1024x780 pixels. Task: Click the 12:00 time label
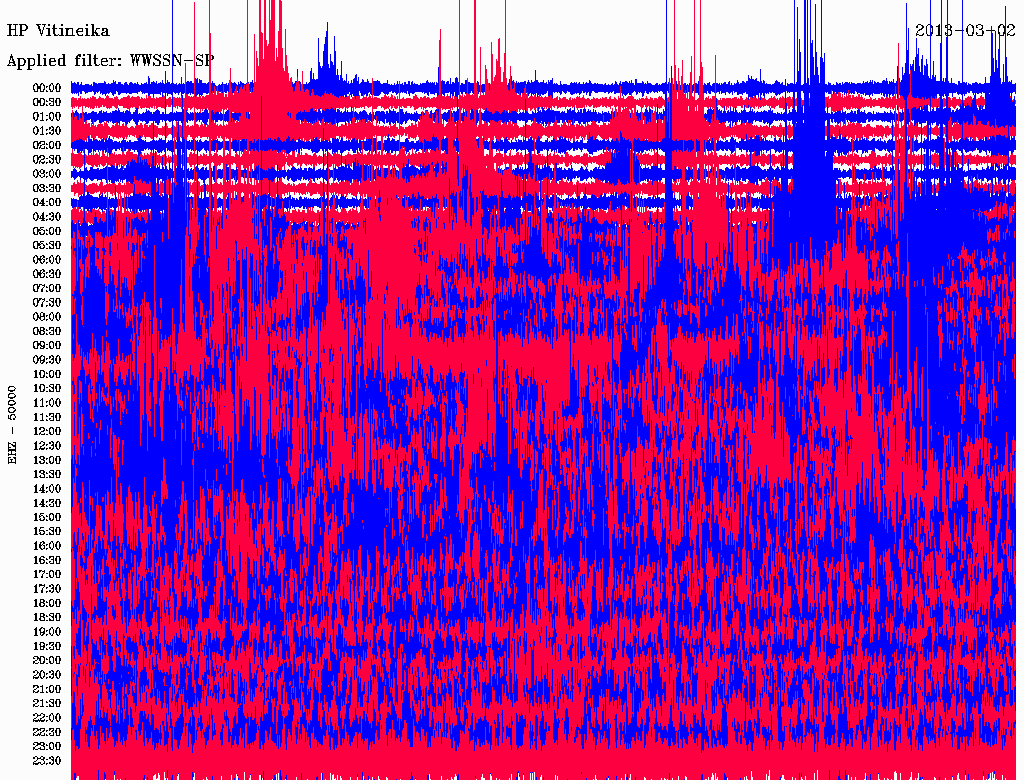point(47,431)
